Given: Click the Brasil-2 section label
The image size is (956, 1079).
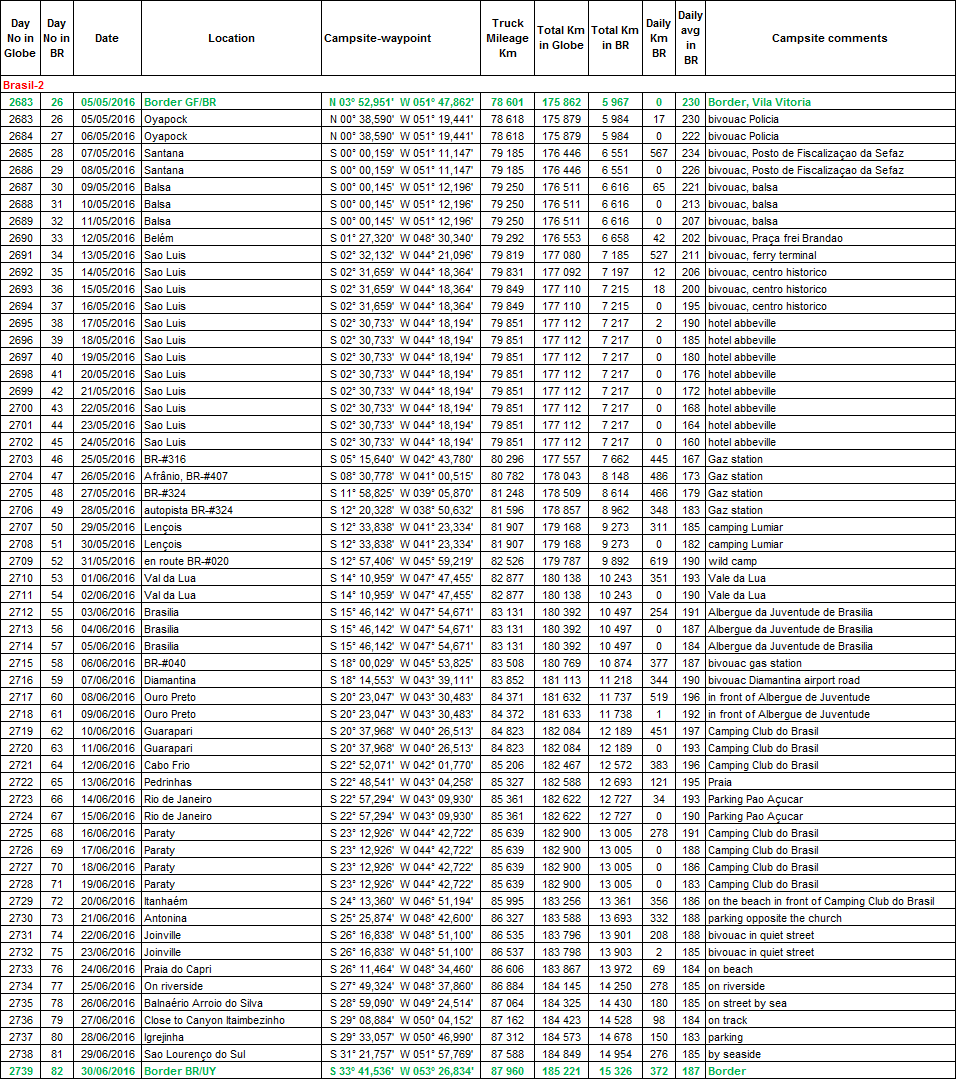Looking at the screenshot, I should 24,86.
